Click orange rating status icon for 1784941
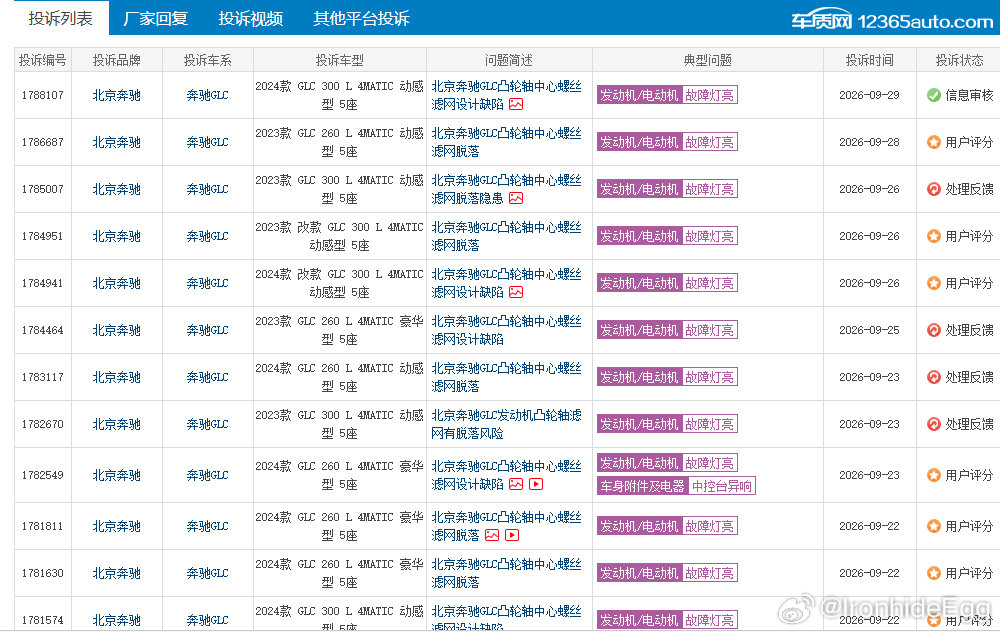Screen dimensions: 1000x634 point(934,283)
